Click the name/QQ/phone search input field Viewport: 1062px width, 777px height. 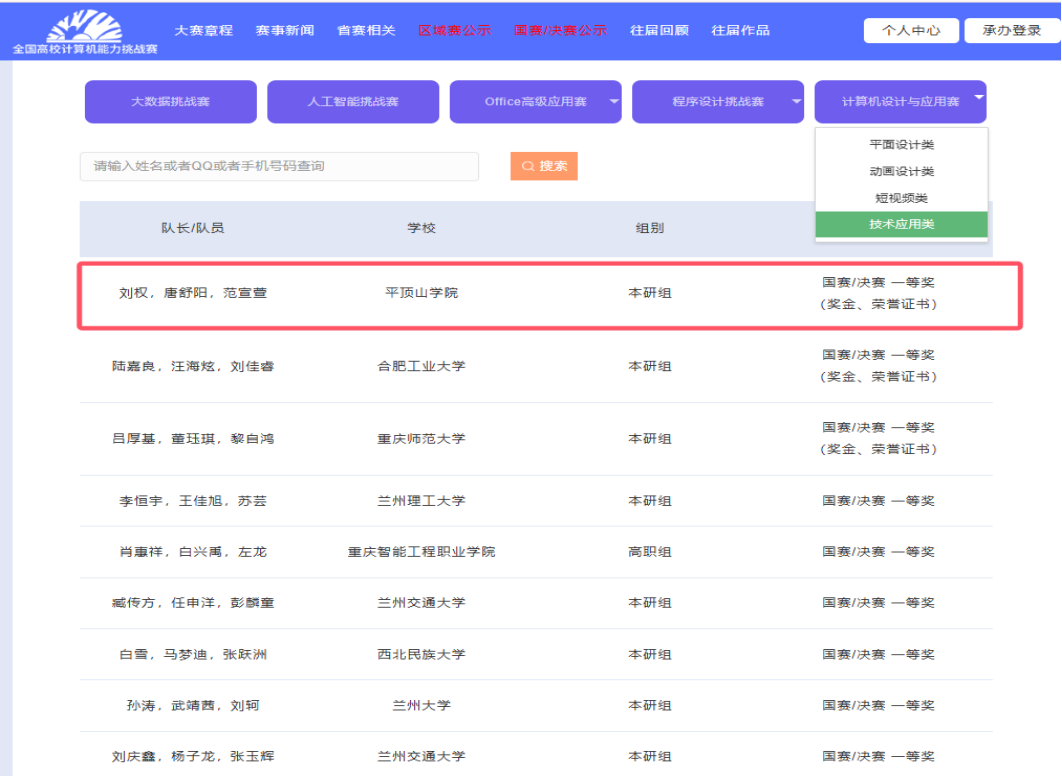pyautogui.click(x=279, y=166)
